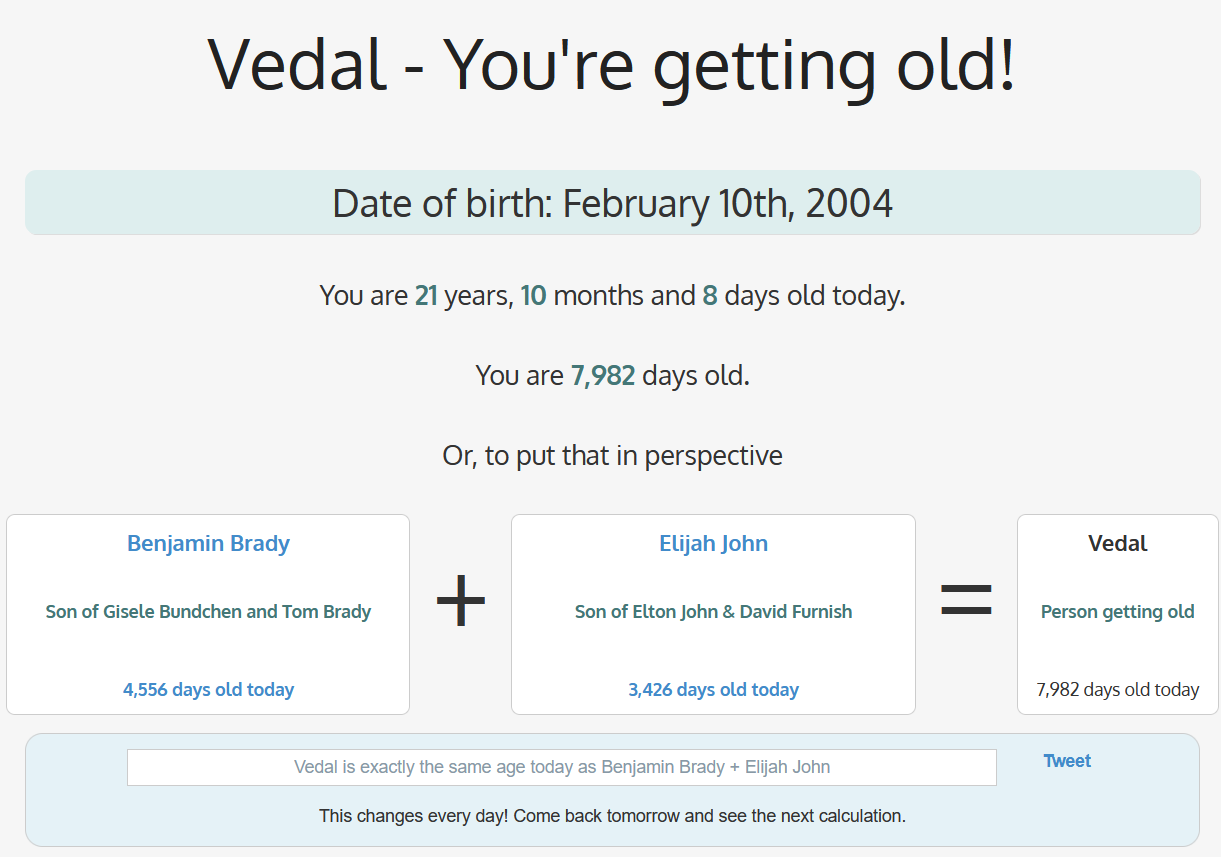
Task: Click the plus sign between the cards
Action: [x=460, y=602]
